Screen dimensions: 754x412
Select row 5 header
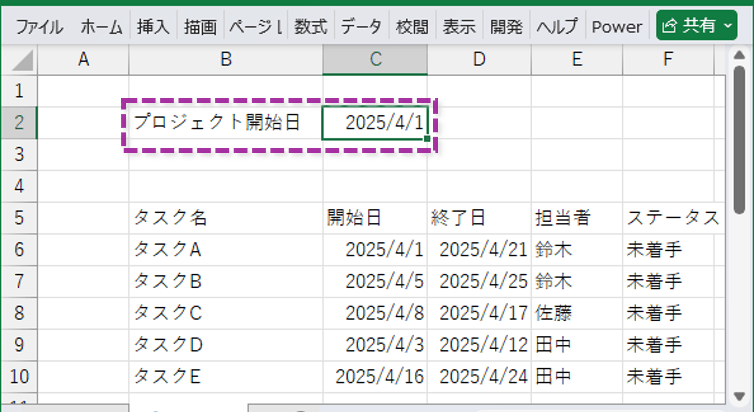[19, 218]
